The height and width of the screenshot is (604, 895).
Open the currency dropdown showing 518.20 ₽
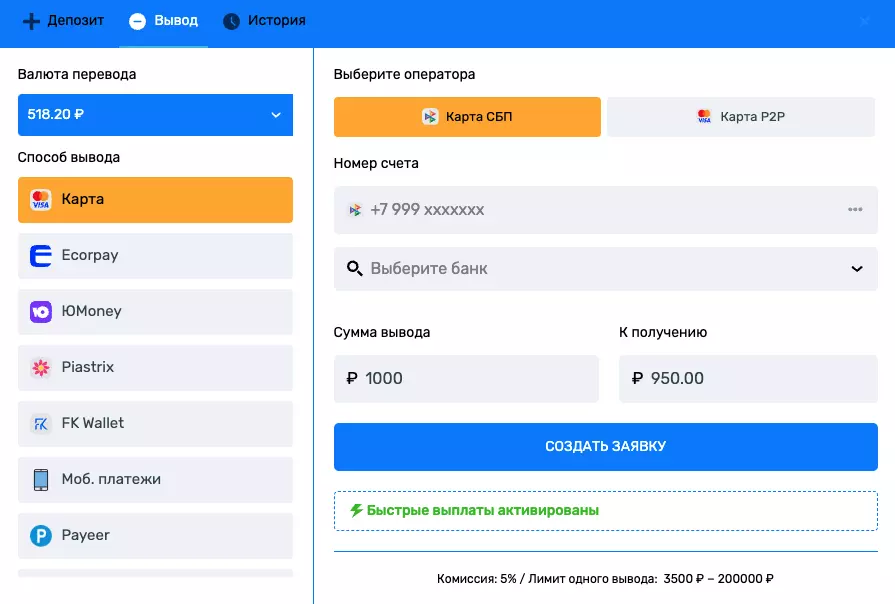click(x=155, y=115)
